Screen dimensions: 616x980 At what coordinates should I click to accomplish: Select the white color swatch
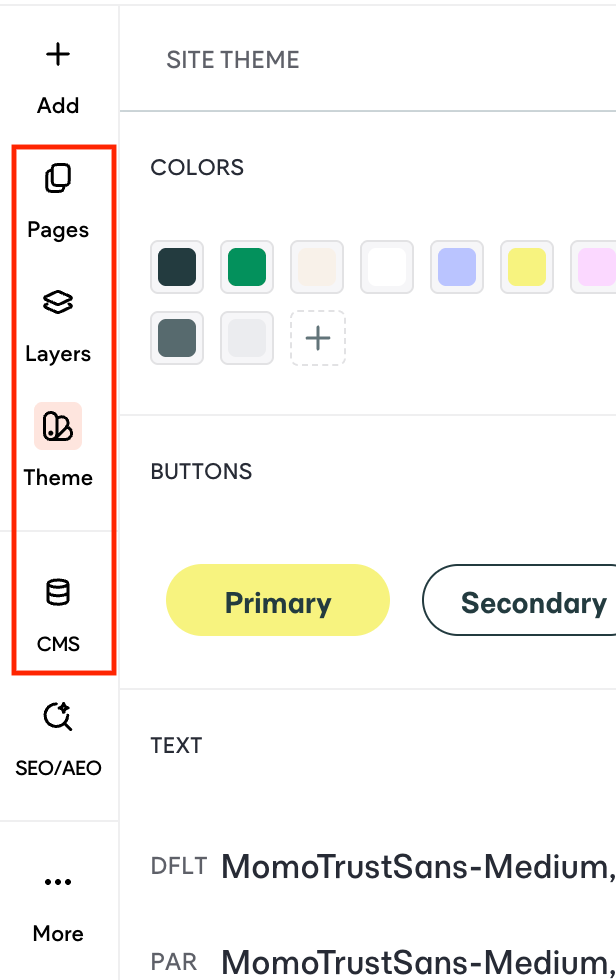pos(387,267)
